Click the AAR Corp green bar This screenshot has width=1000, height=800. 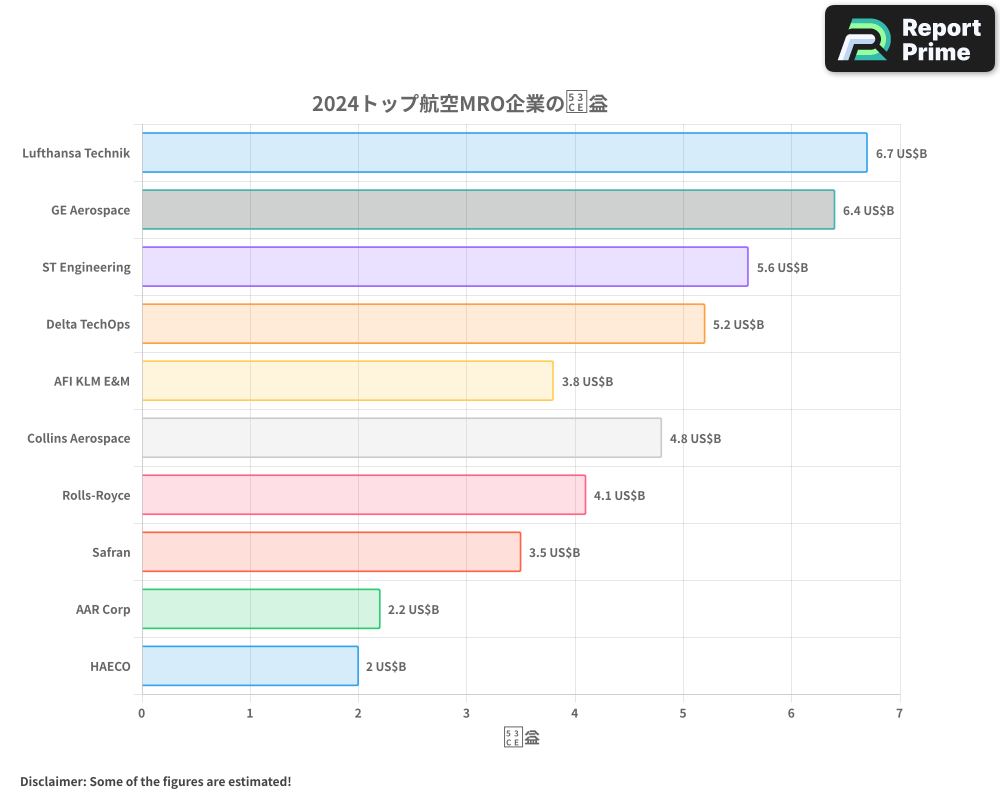coord(260,609)
